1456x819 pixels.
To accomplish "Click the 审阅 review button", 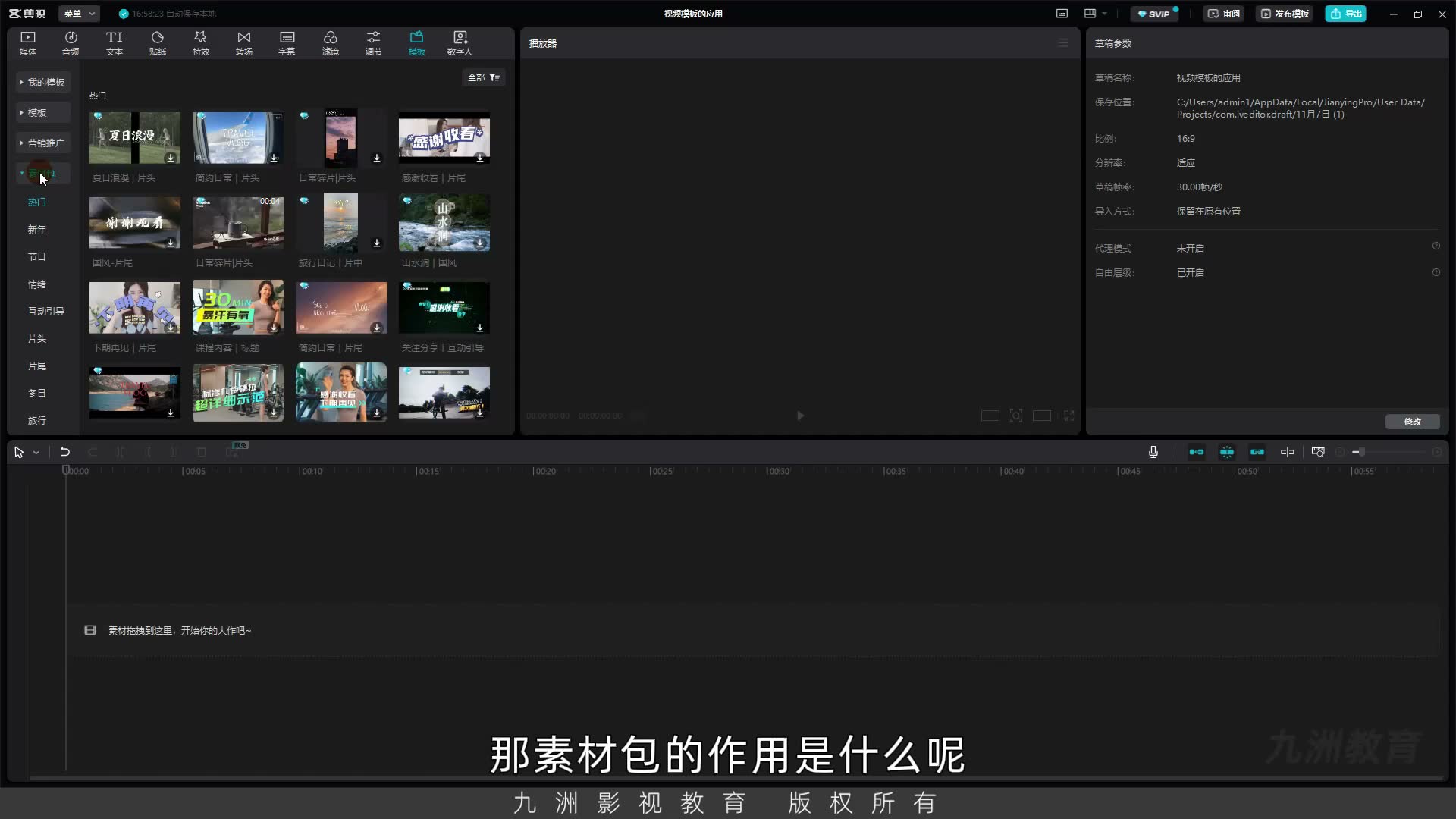I will coord(1224,14).
